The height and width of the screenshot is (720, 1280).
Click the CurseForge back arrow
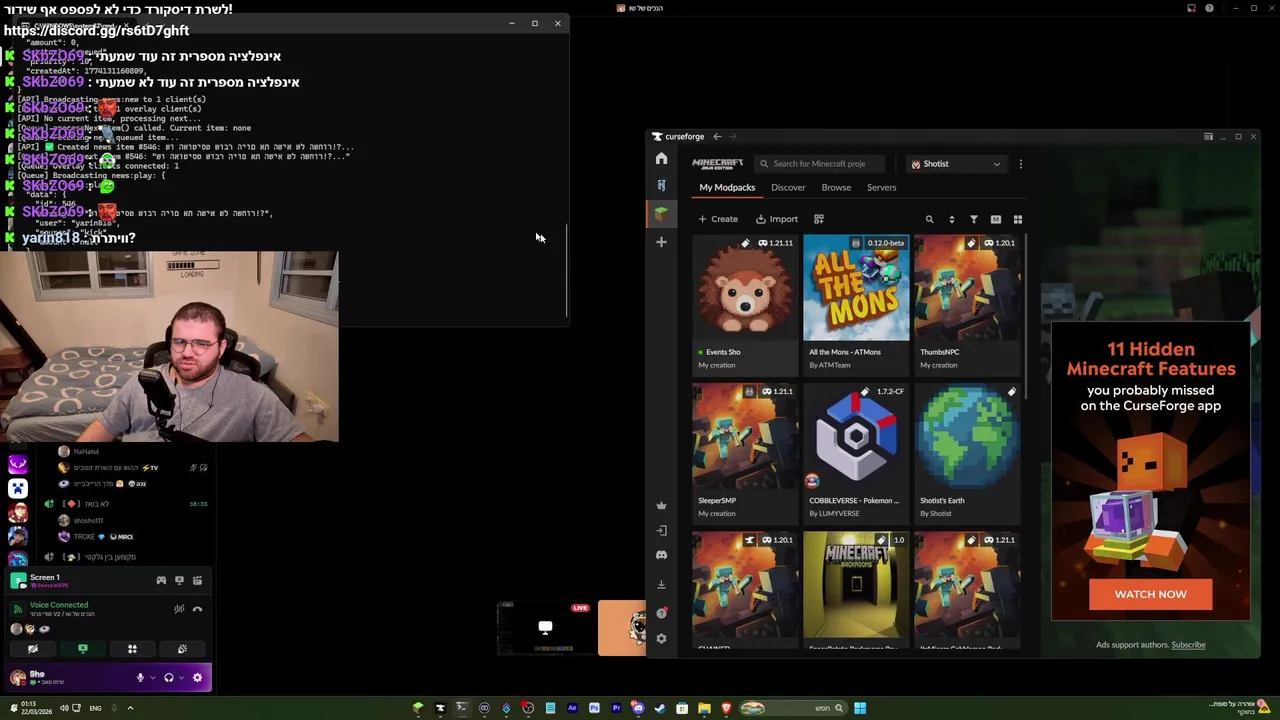pyautogui.click(x=717, y=136)
